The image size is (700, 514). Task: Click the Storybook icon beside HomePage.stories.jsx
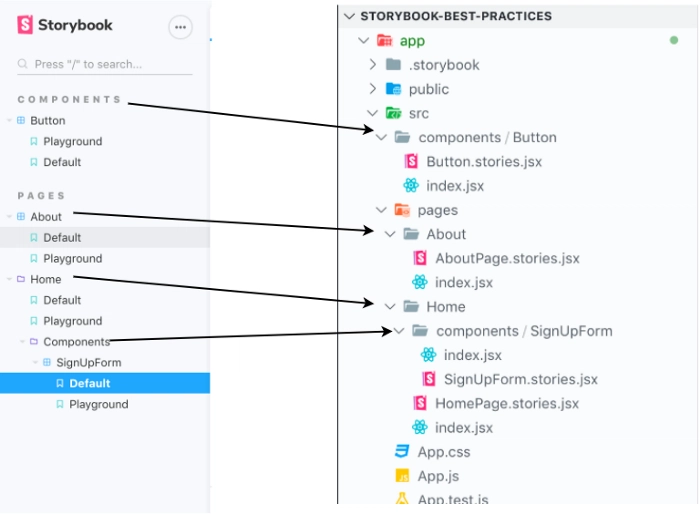420,403
